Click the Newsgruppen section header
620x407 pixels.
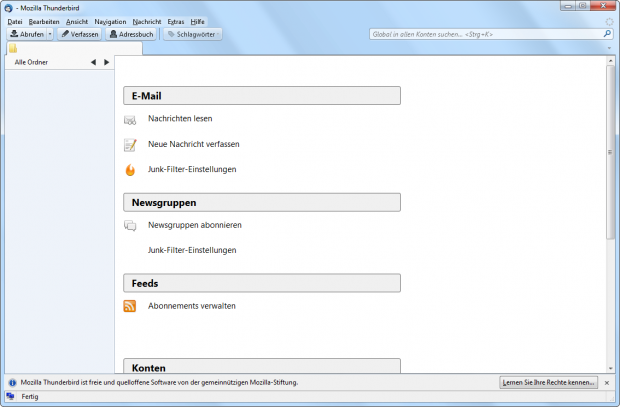pyautogui.click(x=262, y=203)
